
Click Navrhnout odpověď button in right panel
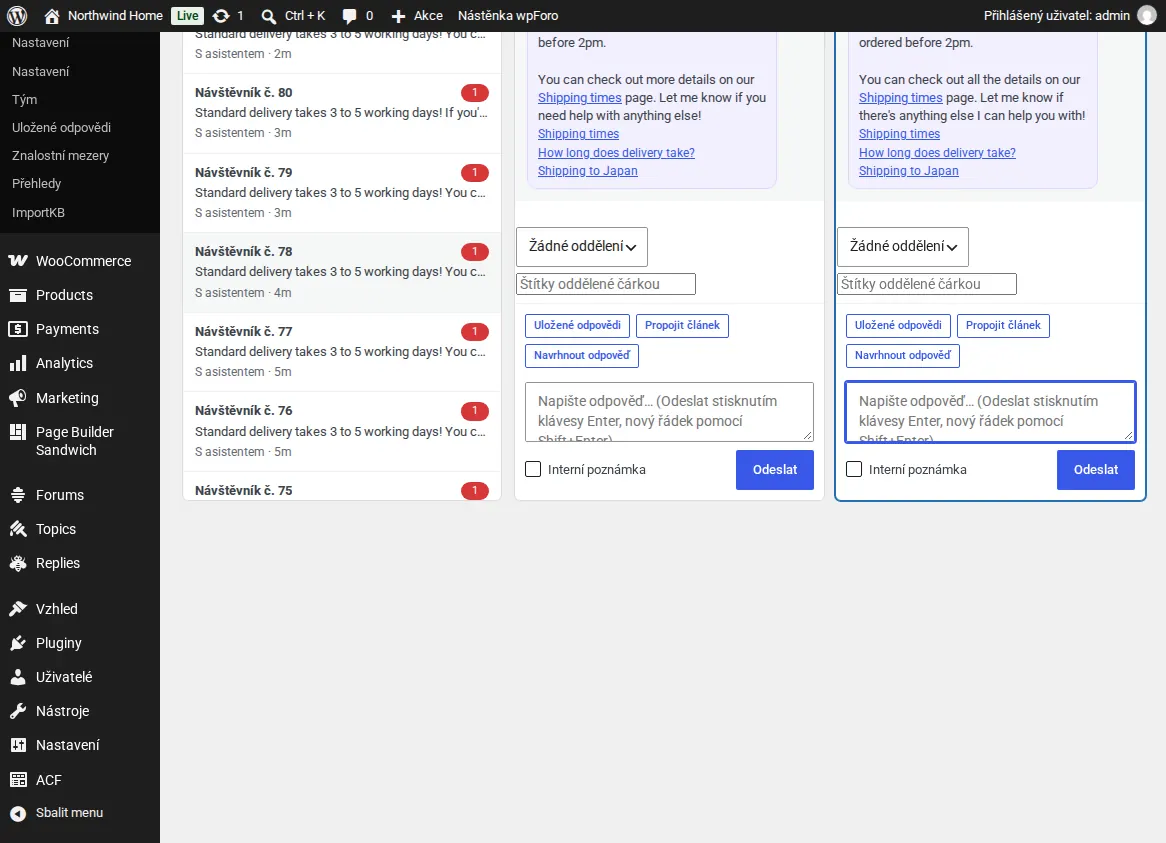(903, 355)
